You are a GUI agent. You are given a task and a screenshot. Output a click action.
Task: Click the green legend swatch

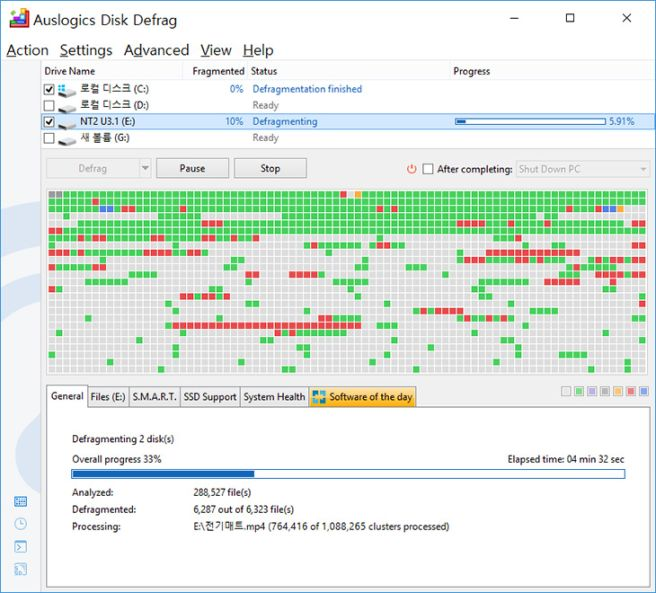(579, 391)
